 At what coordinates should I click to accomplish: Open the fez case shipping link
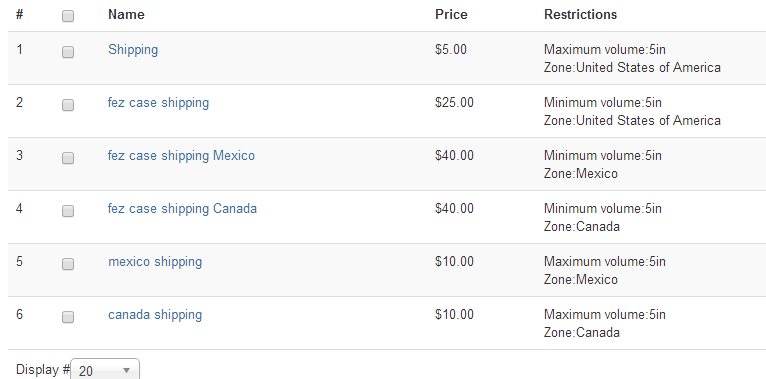tap(158, 103)
